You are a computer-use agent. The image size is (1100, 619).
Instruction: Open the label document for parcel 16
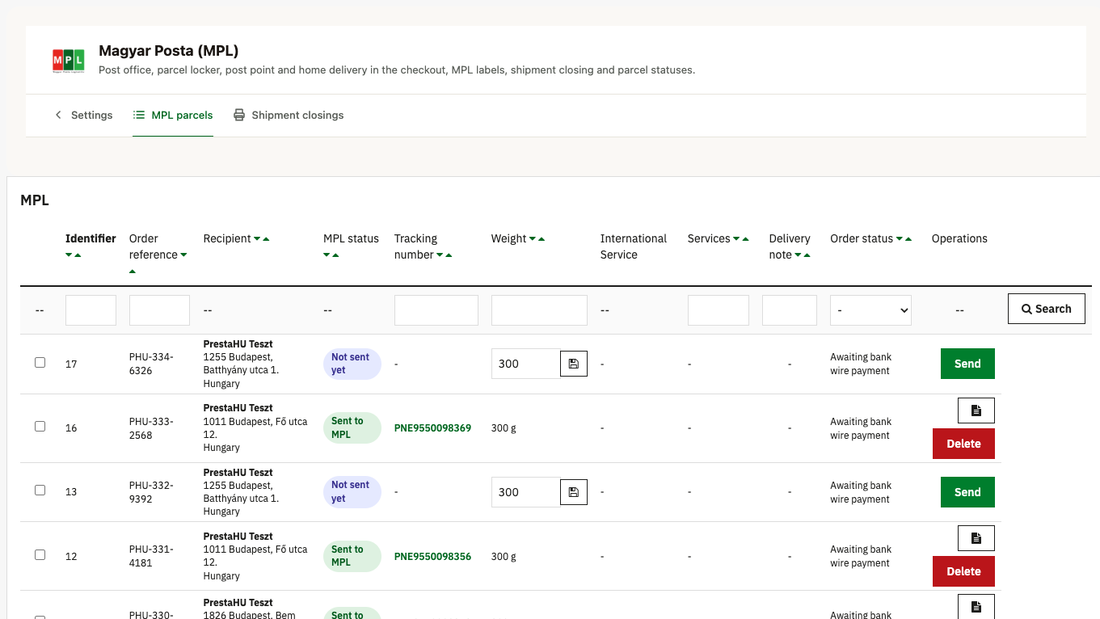tap(976, 411)
